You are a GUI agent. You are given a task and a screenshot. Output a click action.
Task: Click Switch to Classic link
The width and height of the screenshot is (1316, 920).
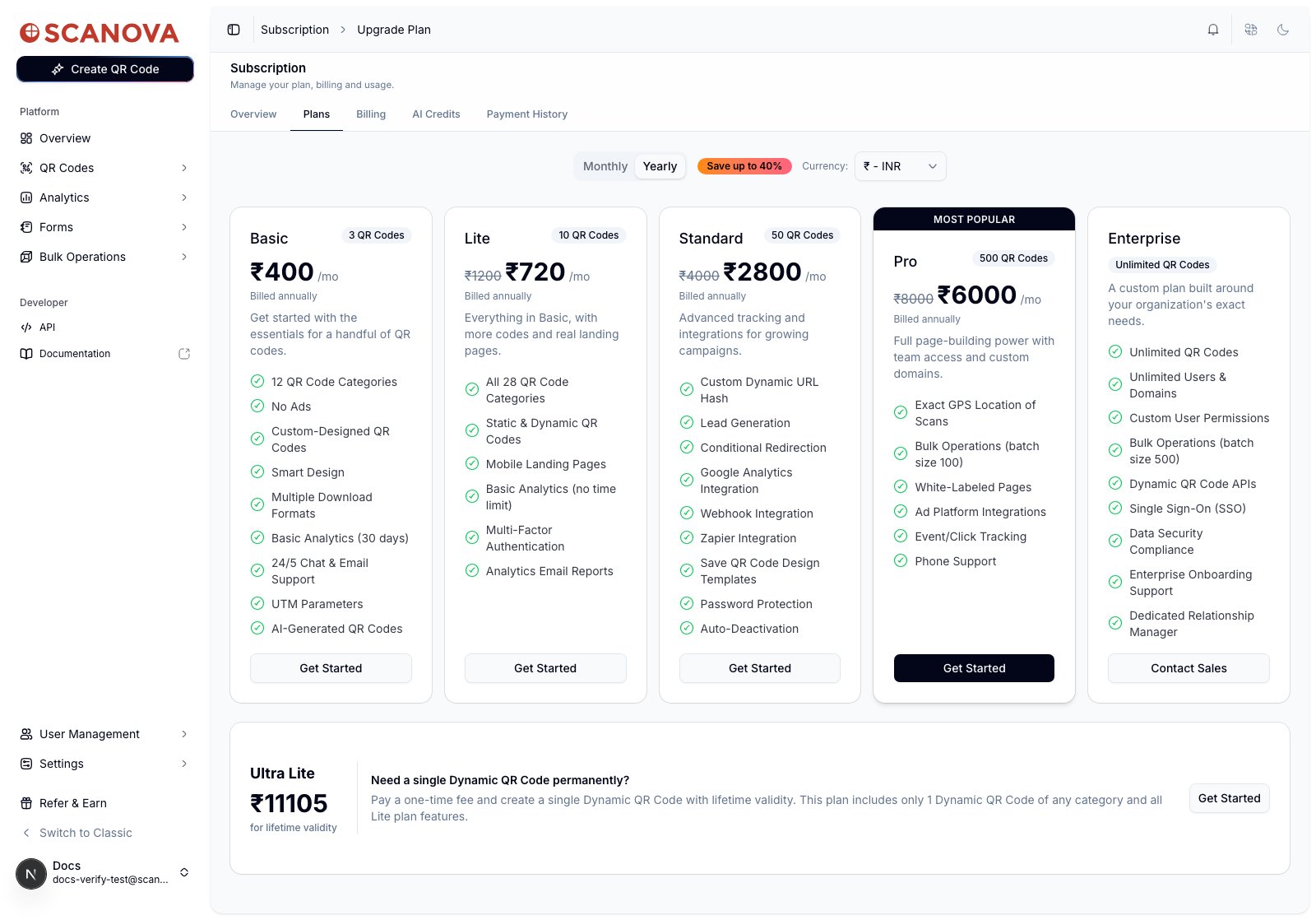point(86,833)
